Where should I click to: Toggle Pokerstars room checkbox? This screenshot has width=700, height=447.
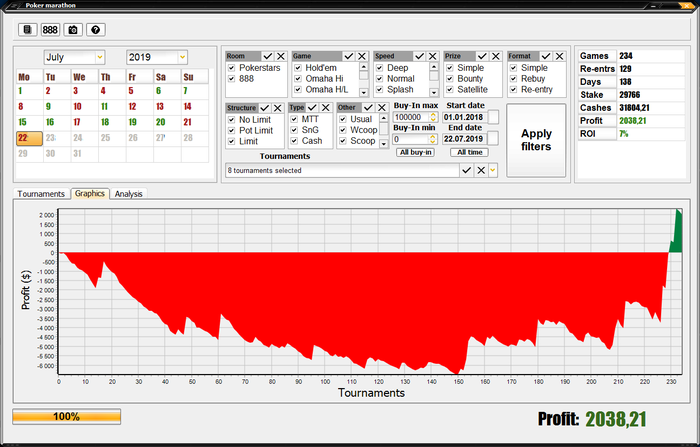tap(231, 68)
